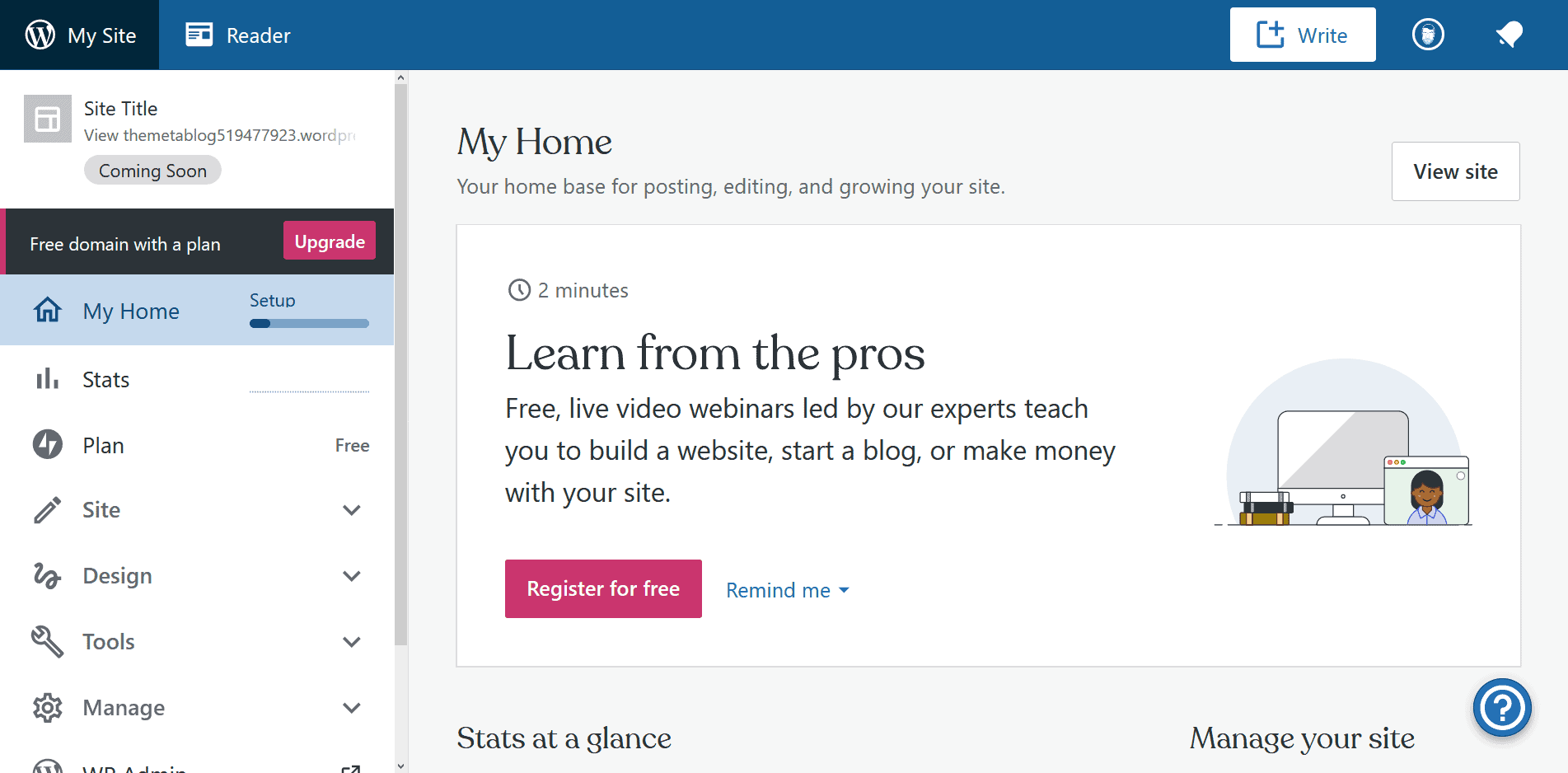Screen dimensions: 1568x773
Task: Select My Home in the sidebar
Action: tap(130, 311)
